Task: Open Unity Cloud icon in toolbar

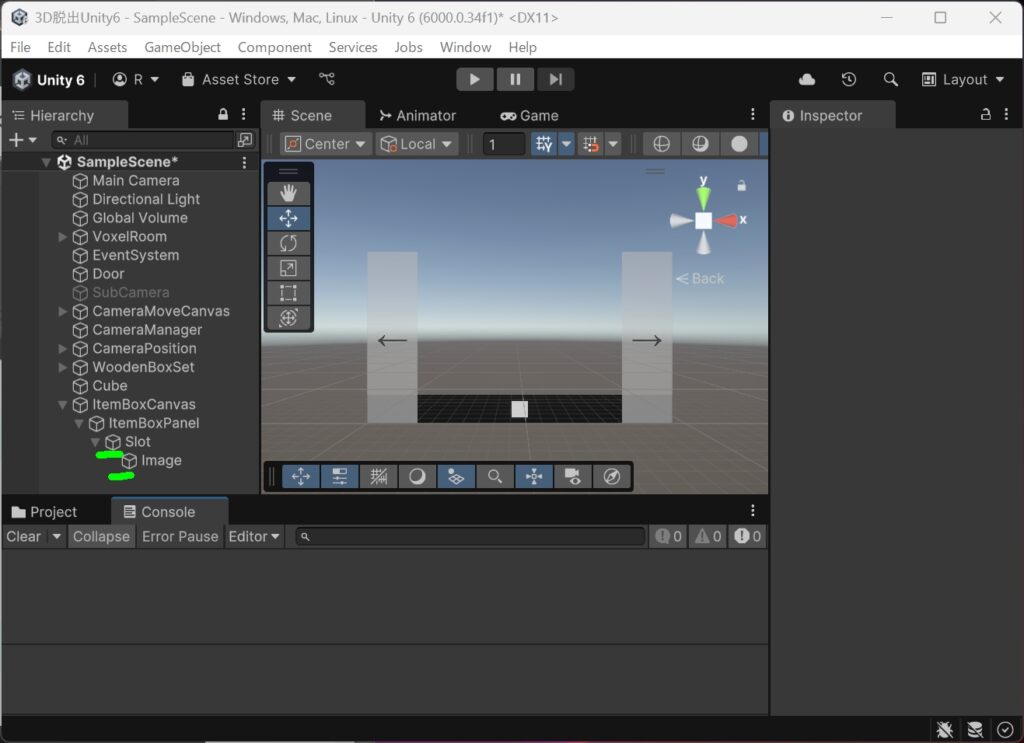Action: [807, 80]
